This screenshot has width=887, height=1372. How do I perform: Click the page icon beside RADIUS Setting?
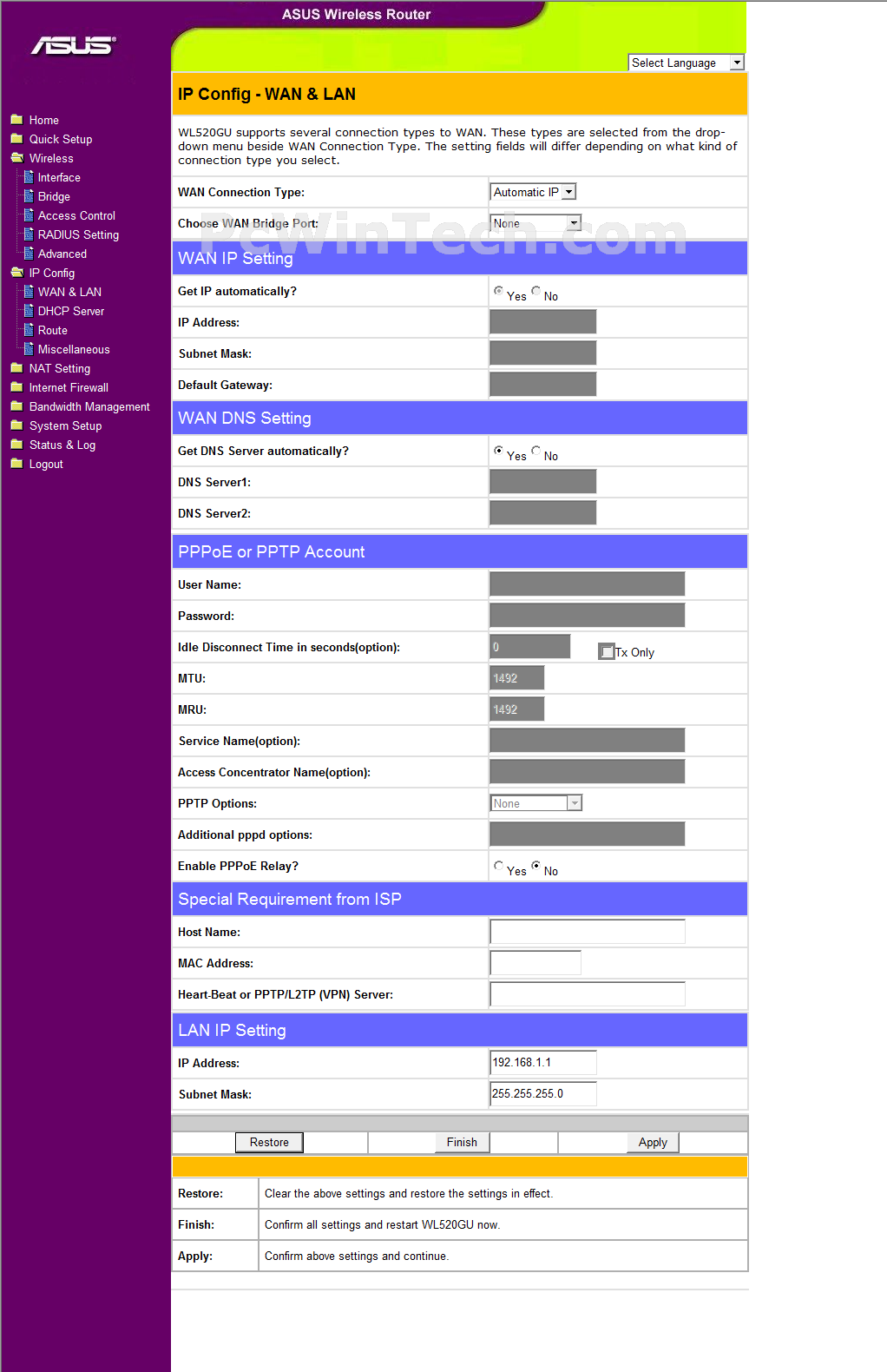29,234
